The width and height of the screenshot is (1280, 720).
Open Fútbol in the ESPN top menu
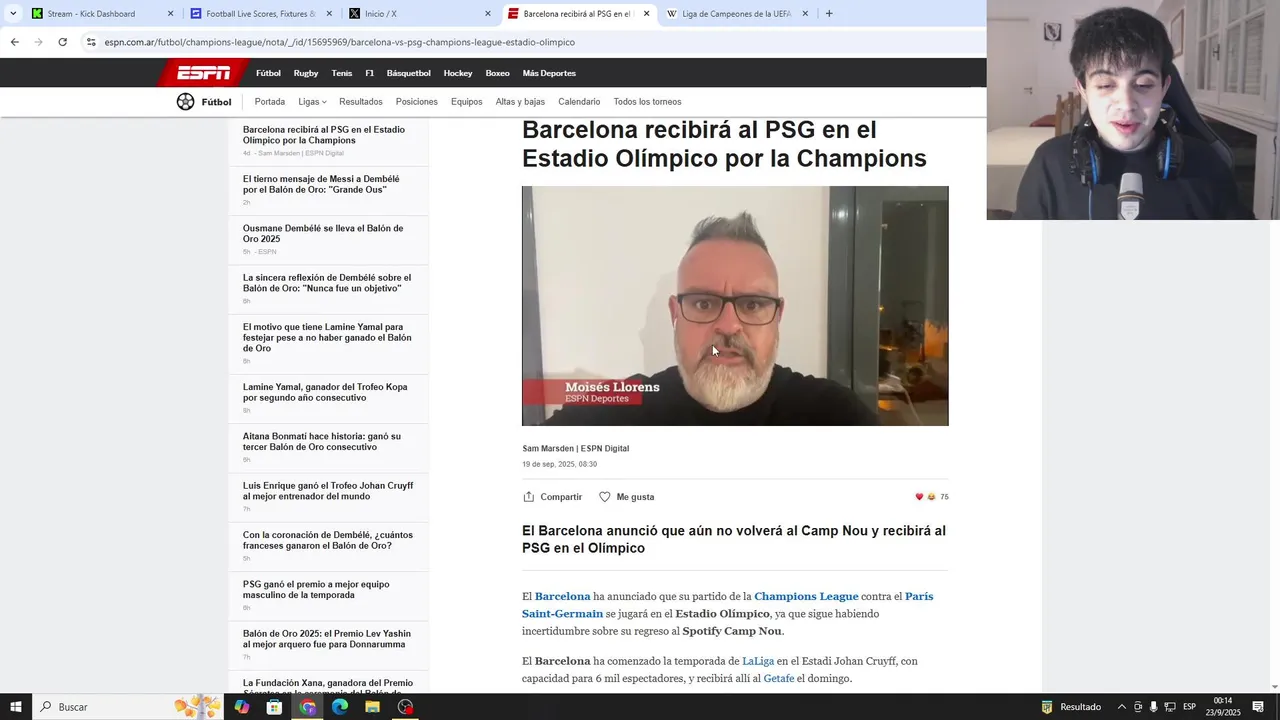coord(268,73)
